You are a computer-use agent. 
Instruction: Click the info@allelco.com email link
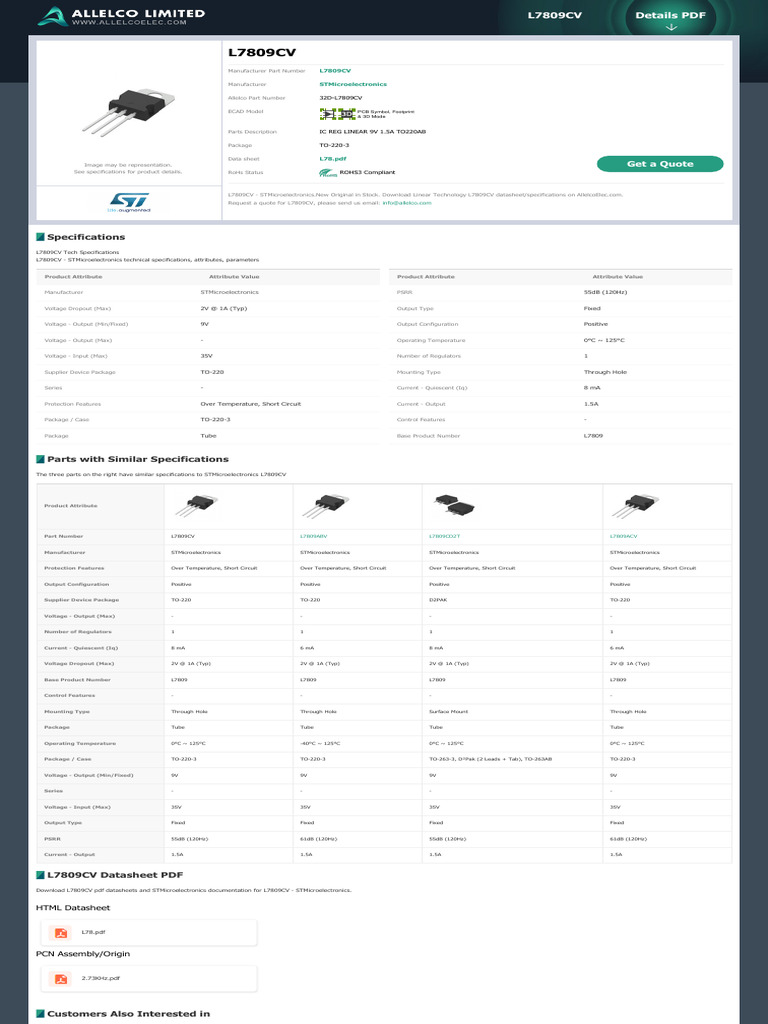pyautogui.click(x=407, y=203)
